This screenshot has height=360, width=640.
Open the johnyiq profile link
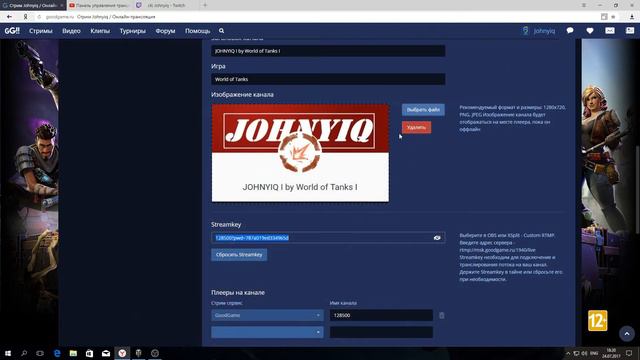544,31
